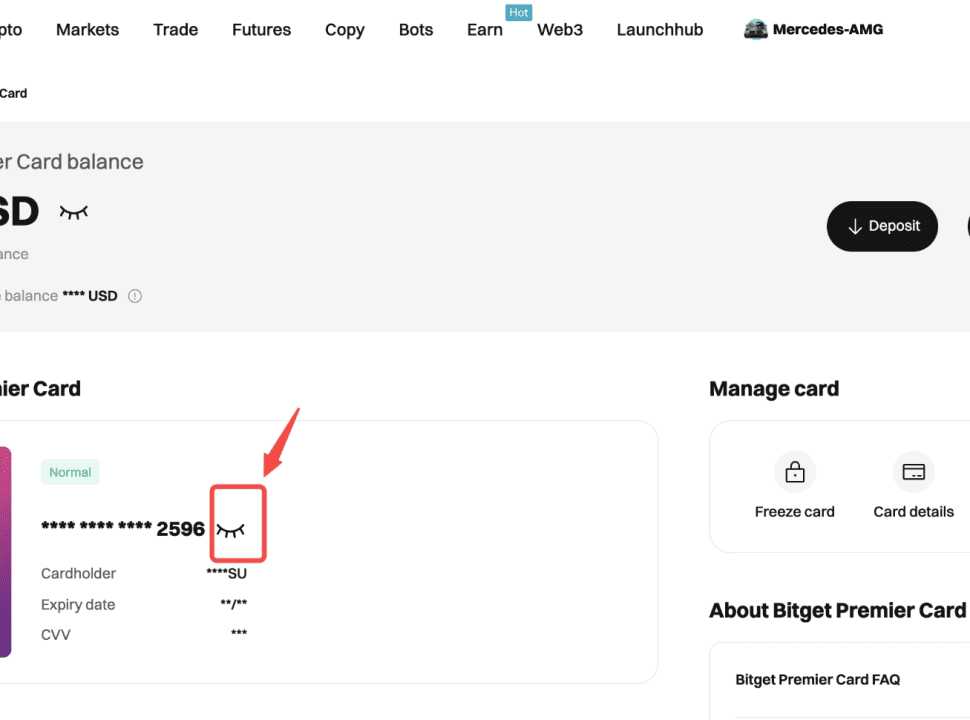Open the Bots menu

tap(416, 30)
